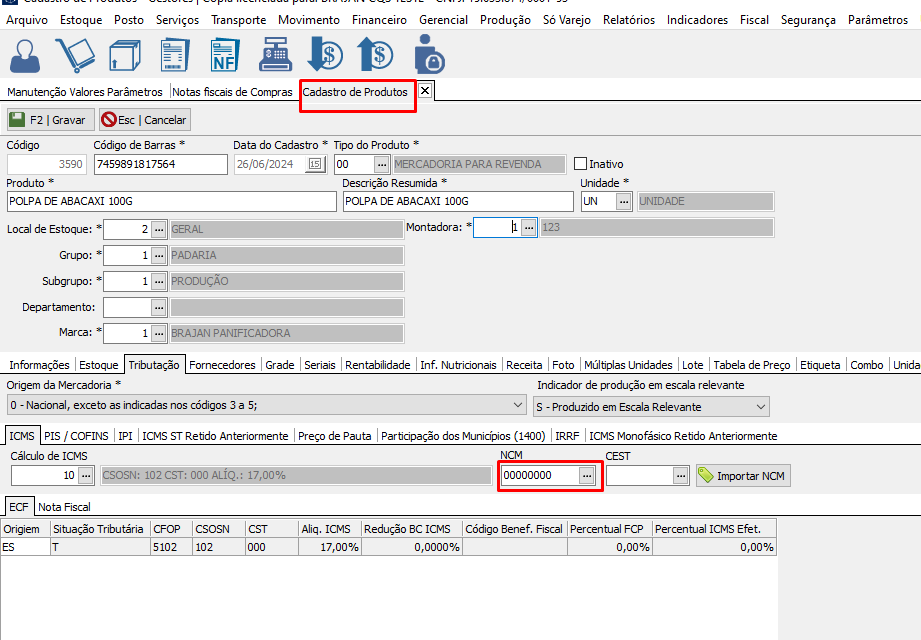Open the production scale indicator dropdown
Viewport: 921px width, 640px height.
[x=761, y=407]
